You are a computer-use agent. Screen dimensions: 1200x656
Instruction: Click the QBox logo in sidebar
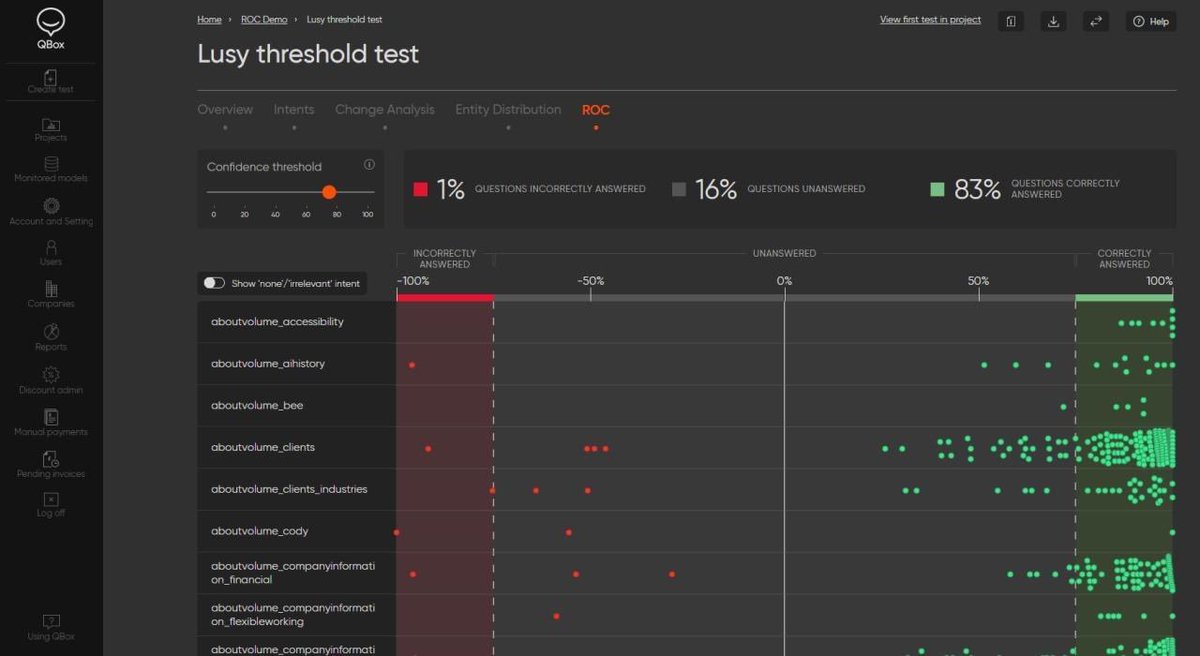[51, 30]
